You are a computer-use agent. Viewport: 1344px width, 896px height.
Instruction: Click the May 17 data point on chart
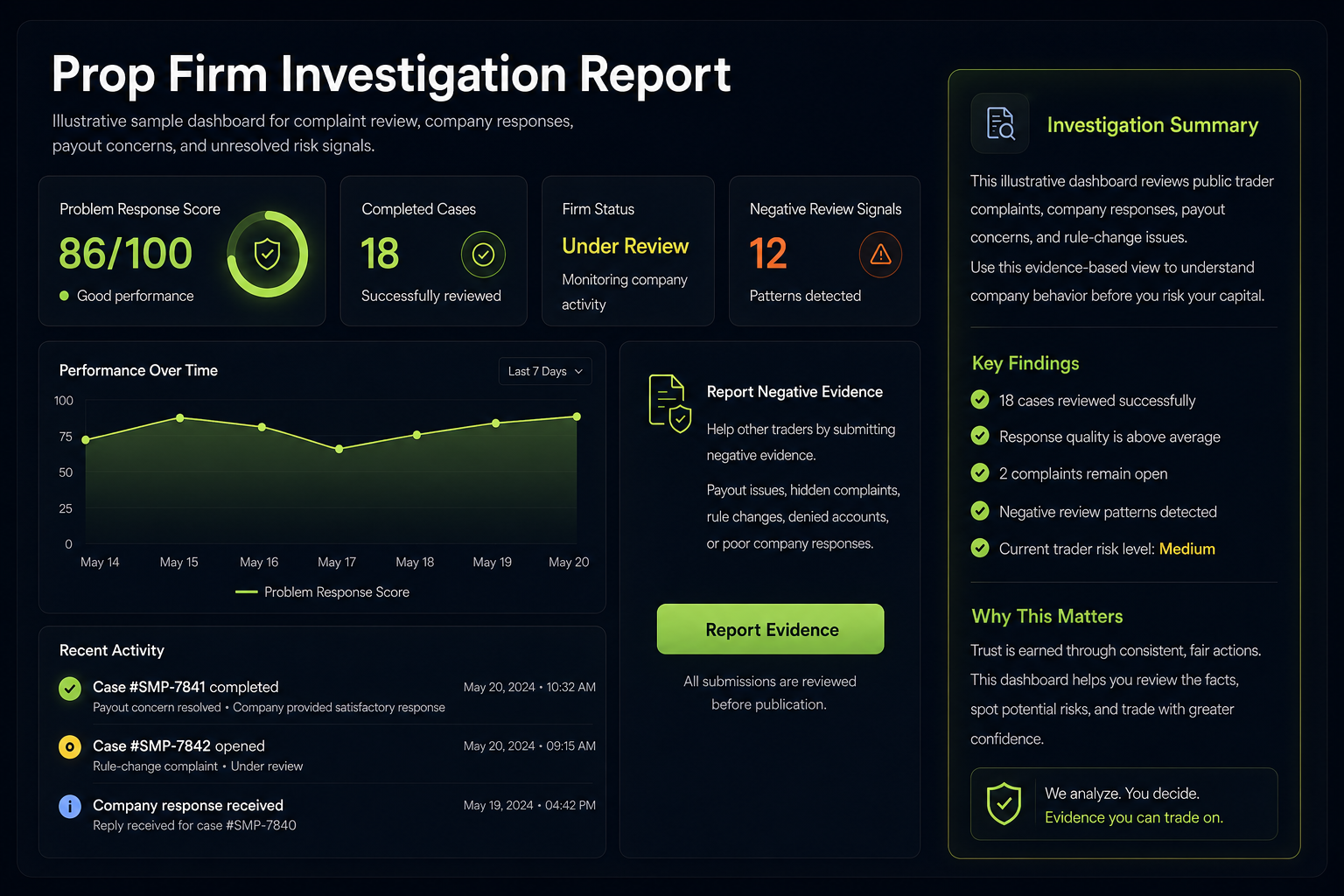click(339, 449)
